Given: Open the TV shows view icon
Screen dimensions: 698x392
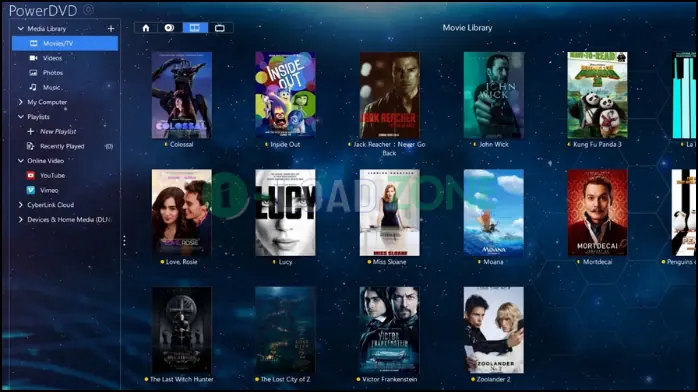Looking at the screenshot, I should tap(220, 28).
